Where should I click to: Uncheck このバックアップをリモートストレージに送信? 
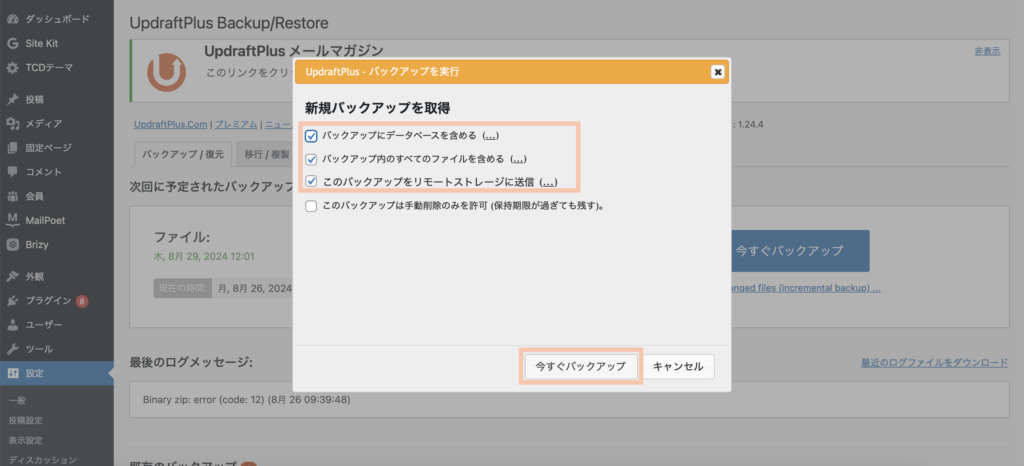pyautogui.click(x=312, y=182)
